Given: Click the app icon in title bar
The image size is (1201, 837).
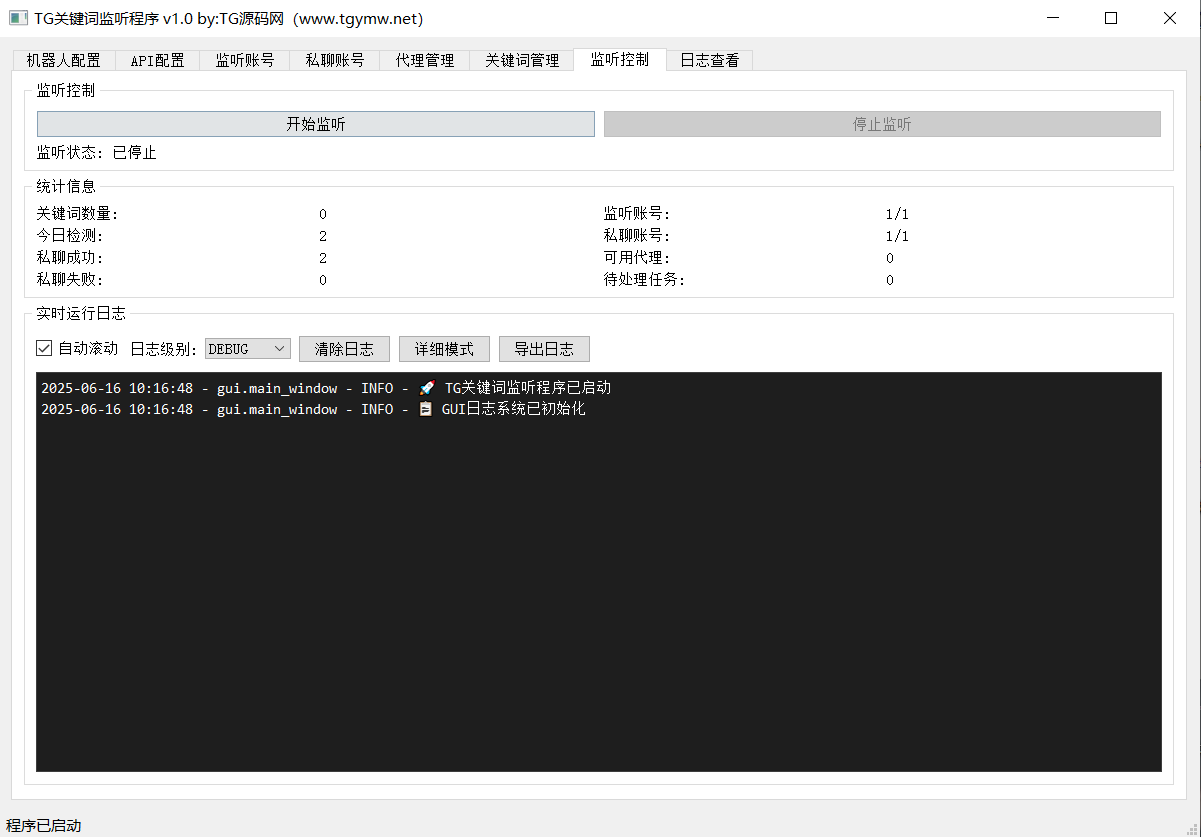Looking at the screenshot, I should [x=18, y=18].
